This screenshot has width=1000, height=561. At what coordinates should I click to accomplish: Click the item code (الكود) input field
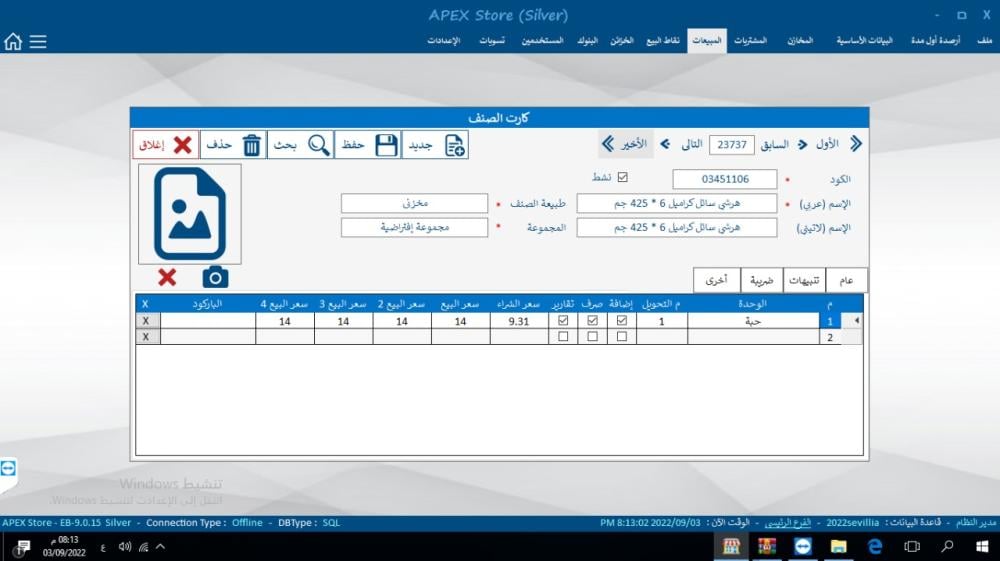point(724,179)
